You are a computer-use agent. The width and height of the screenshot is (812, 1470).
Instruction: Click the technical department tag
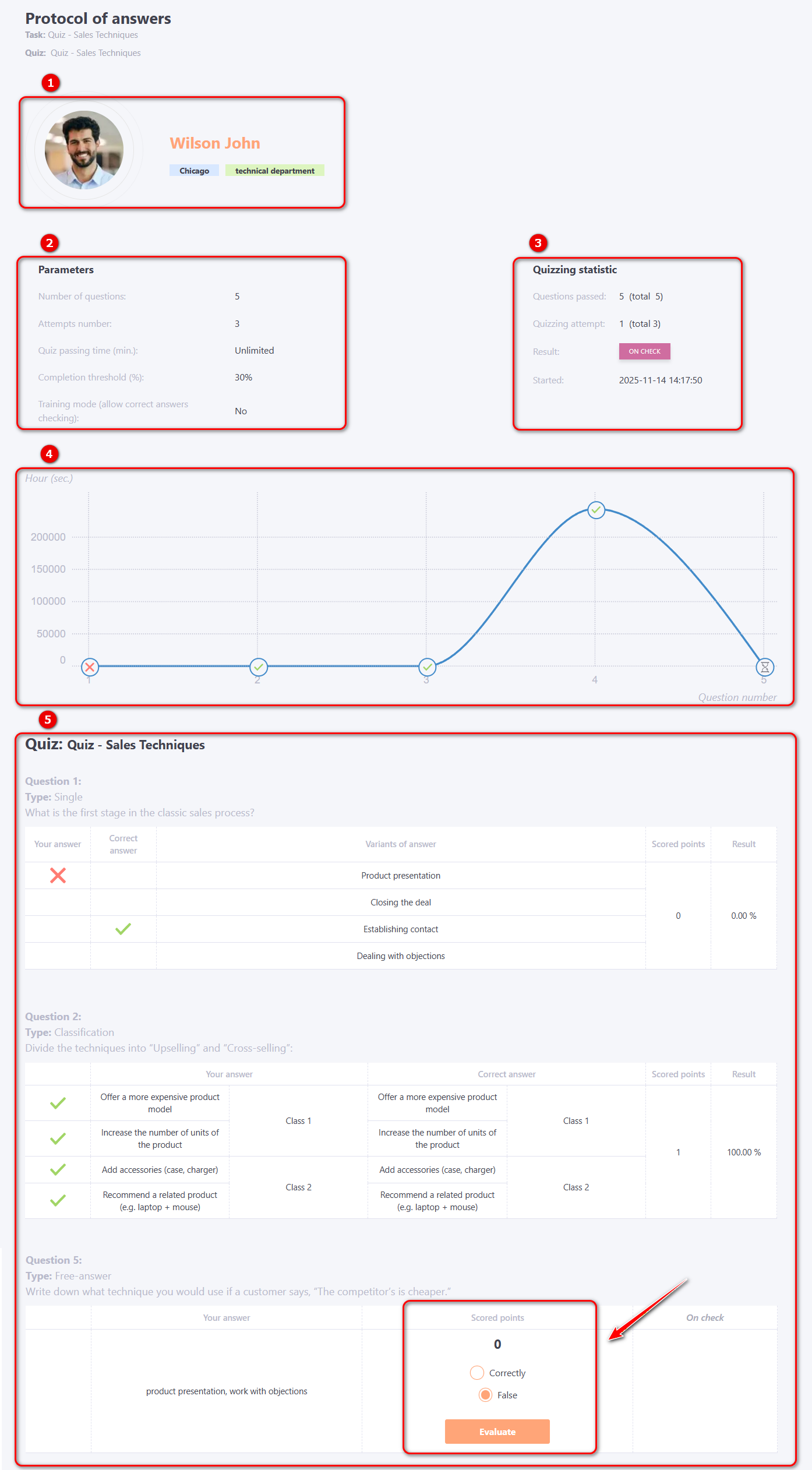click(274, 171)
